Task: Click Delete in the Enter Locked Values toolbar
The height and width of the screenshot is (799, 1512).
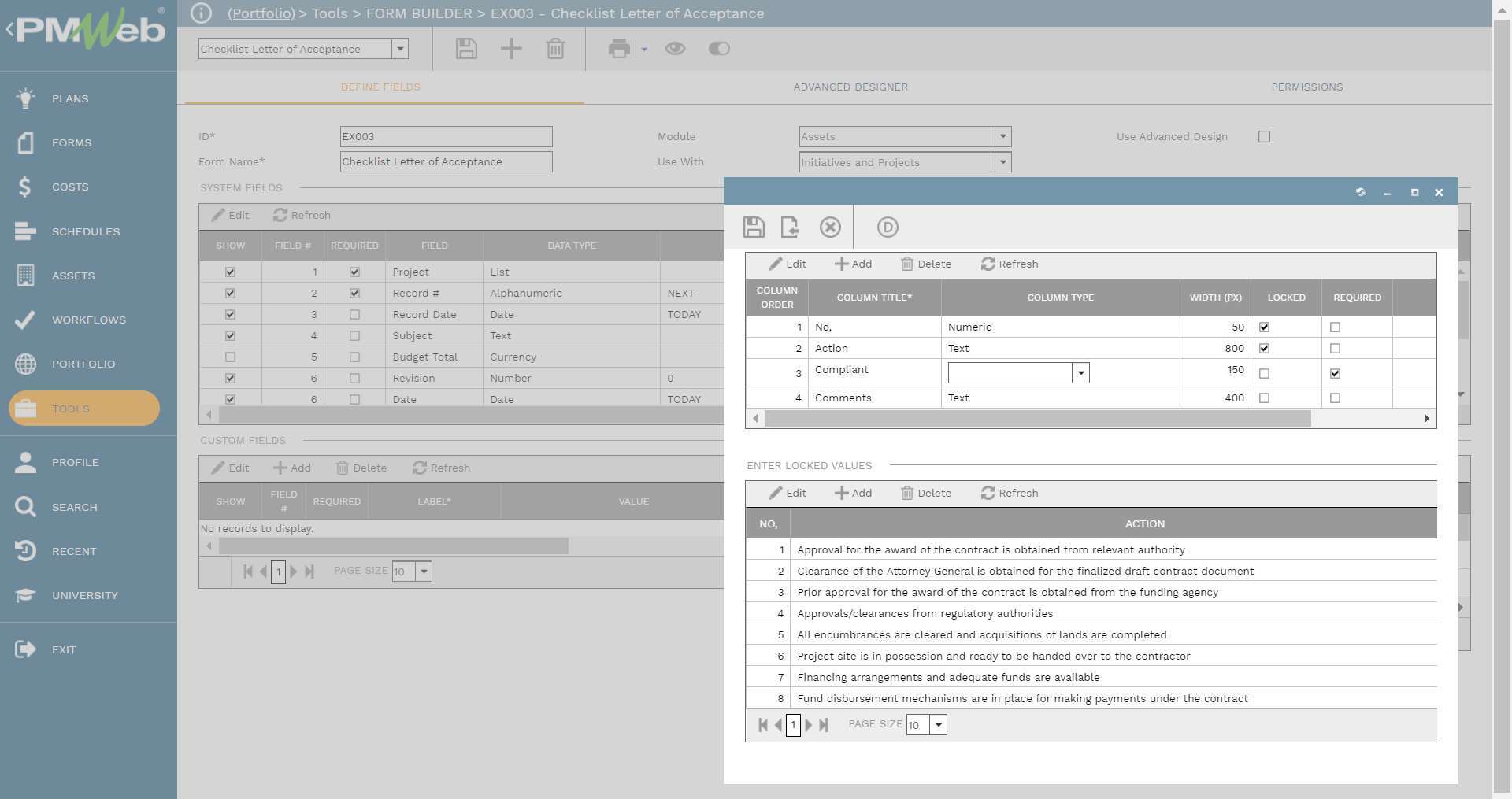Action: point(926,494)
